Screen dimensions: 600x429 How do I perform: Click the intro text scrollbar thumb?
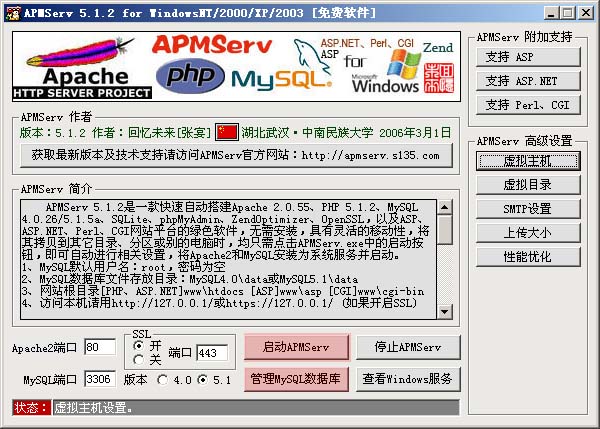click(444, 230)
